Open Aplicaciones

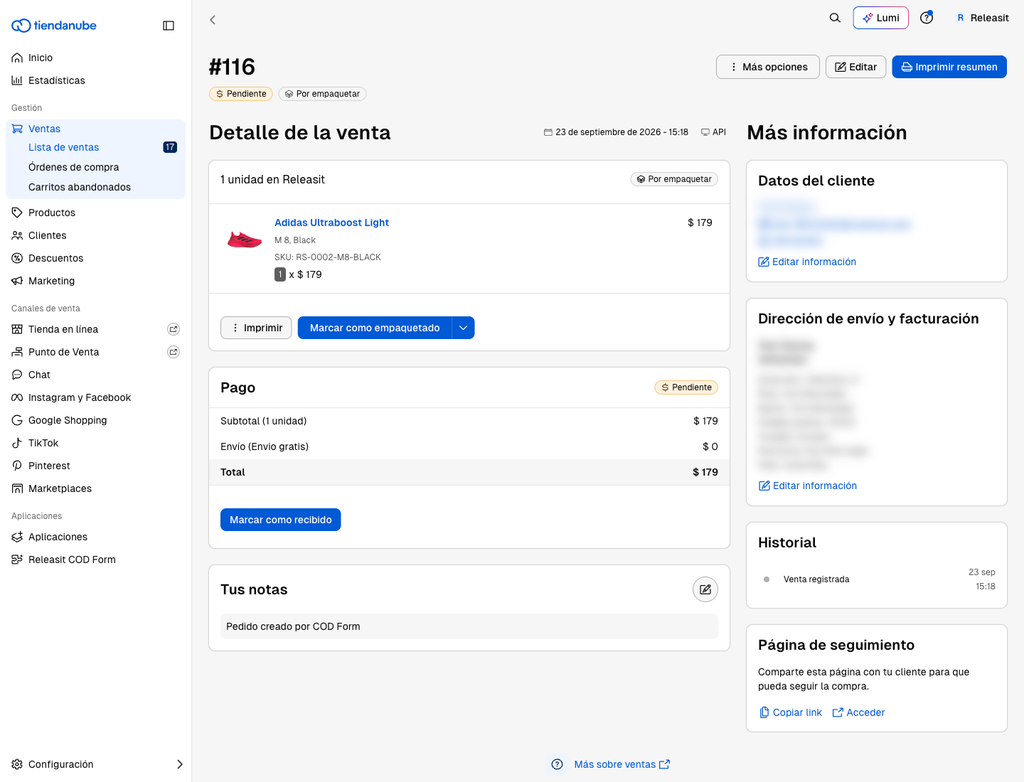point(57,537)
